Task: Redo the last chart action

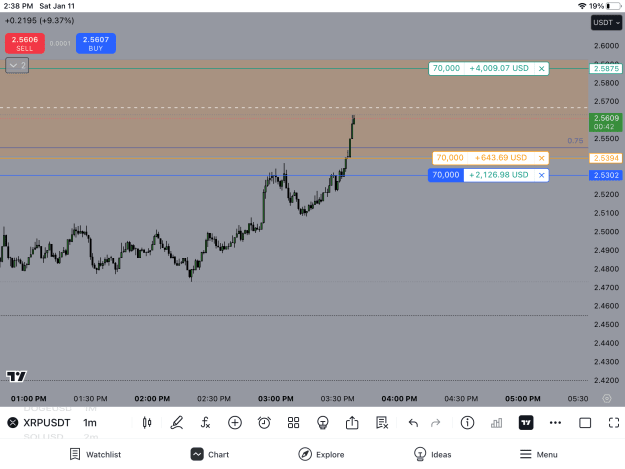Action: pos(436,423)
